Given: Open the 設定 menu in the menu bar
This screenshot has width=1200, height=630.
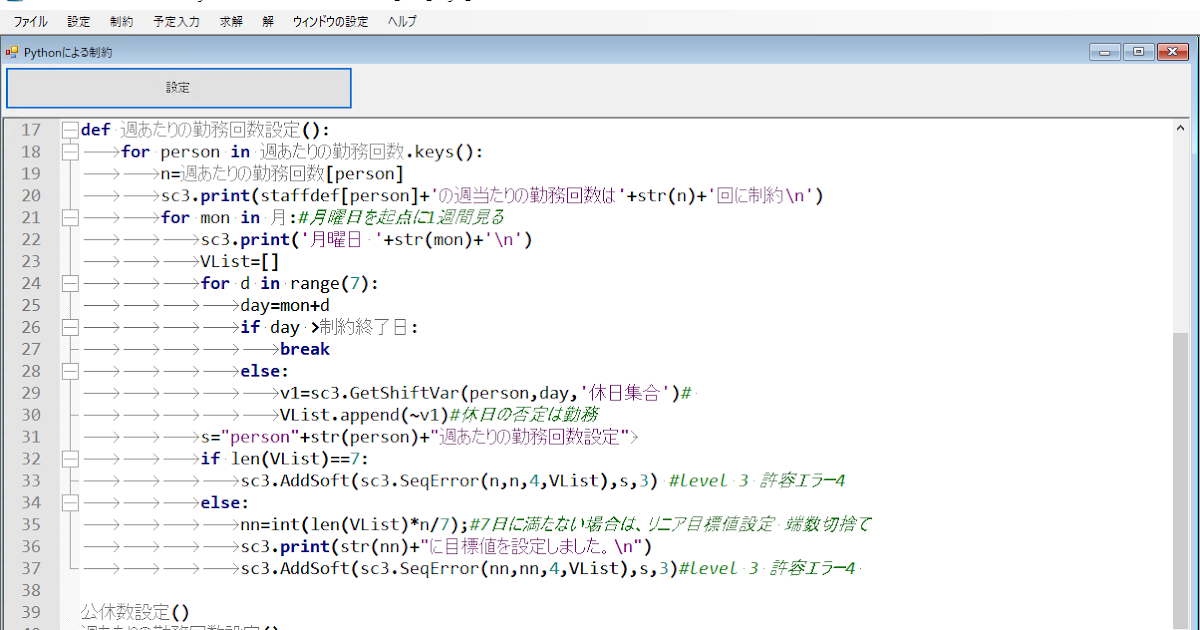Looking at the screenshot, I should (78, 20).
